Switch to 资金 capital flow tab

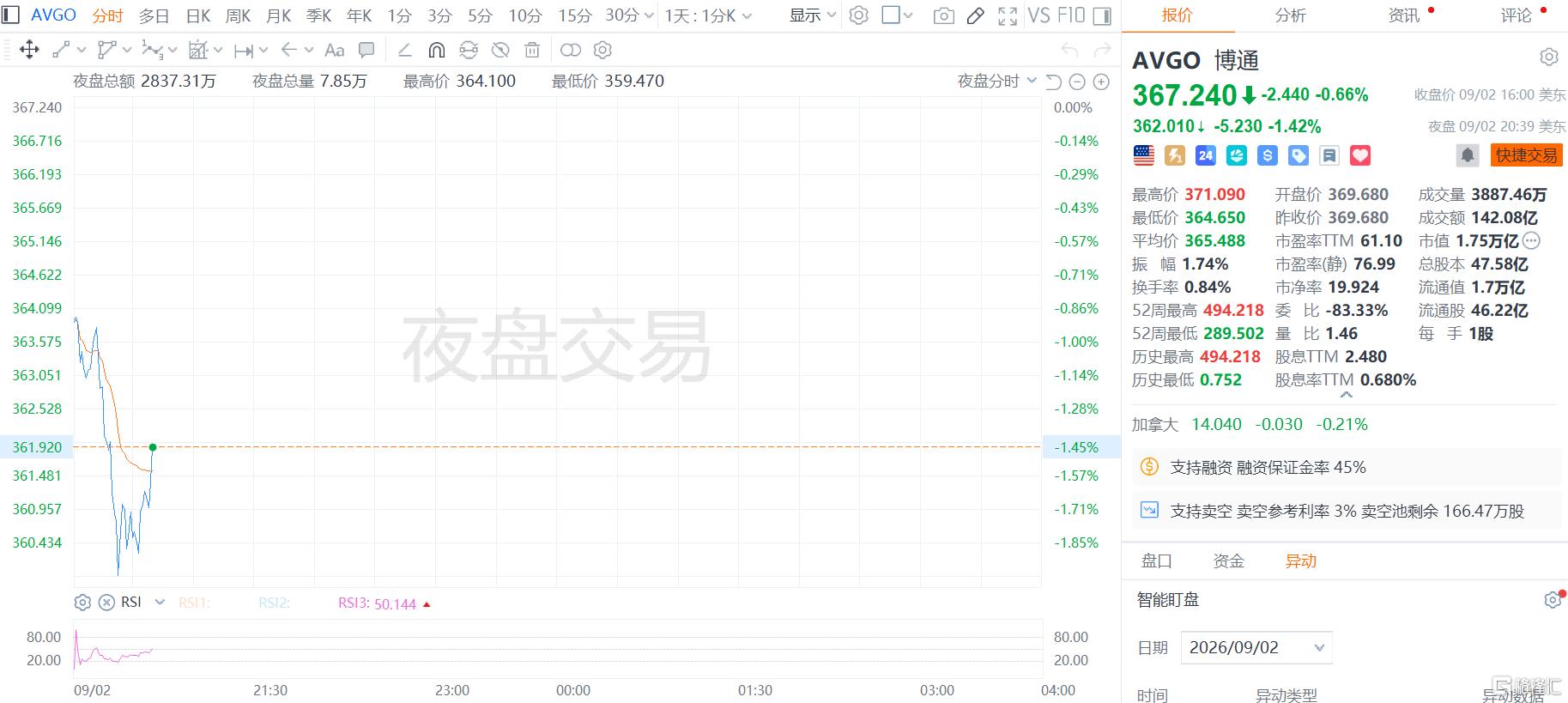[1229, 561]
